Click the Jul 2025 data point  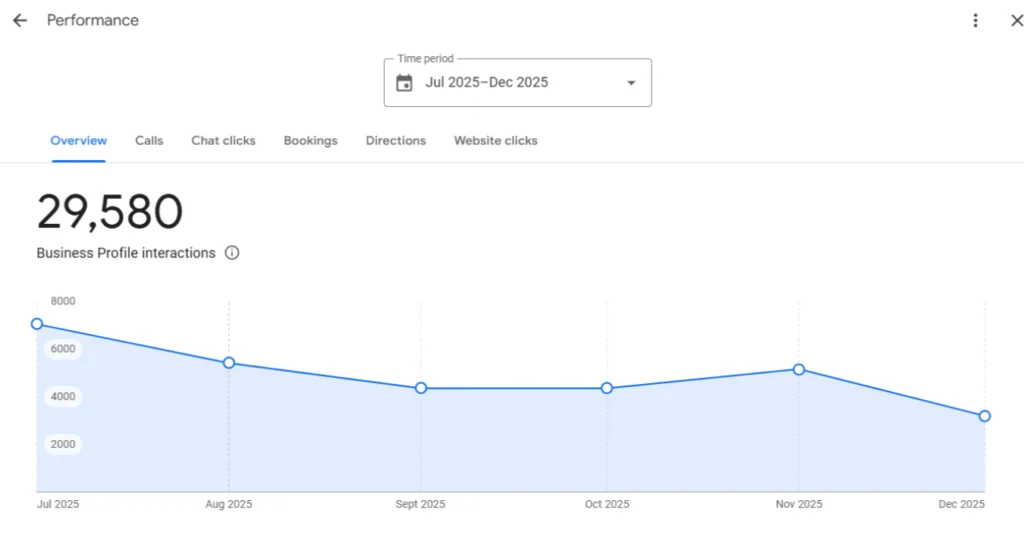coord(37,324)
